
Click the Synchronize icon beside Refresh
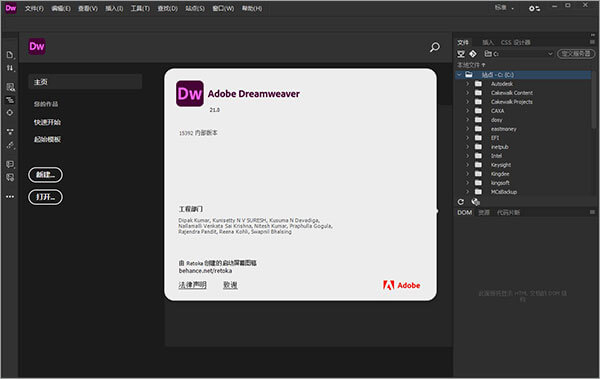point(476,202)
